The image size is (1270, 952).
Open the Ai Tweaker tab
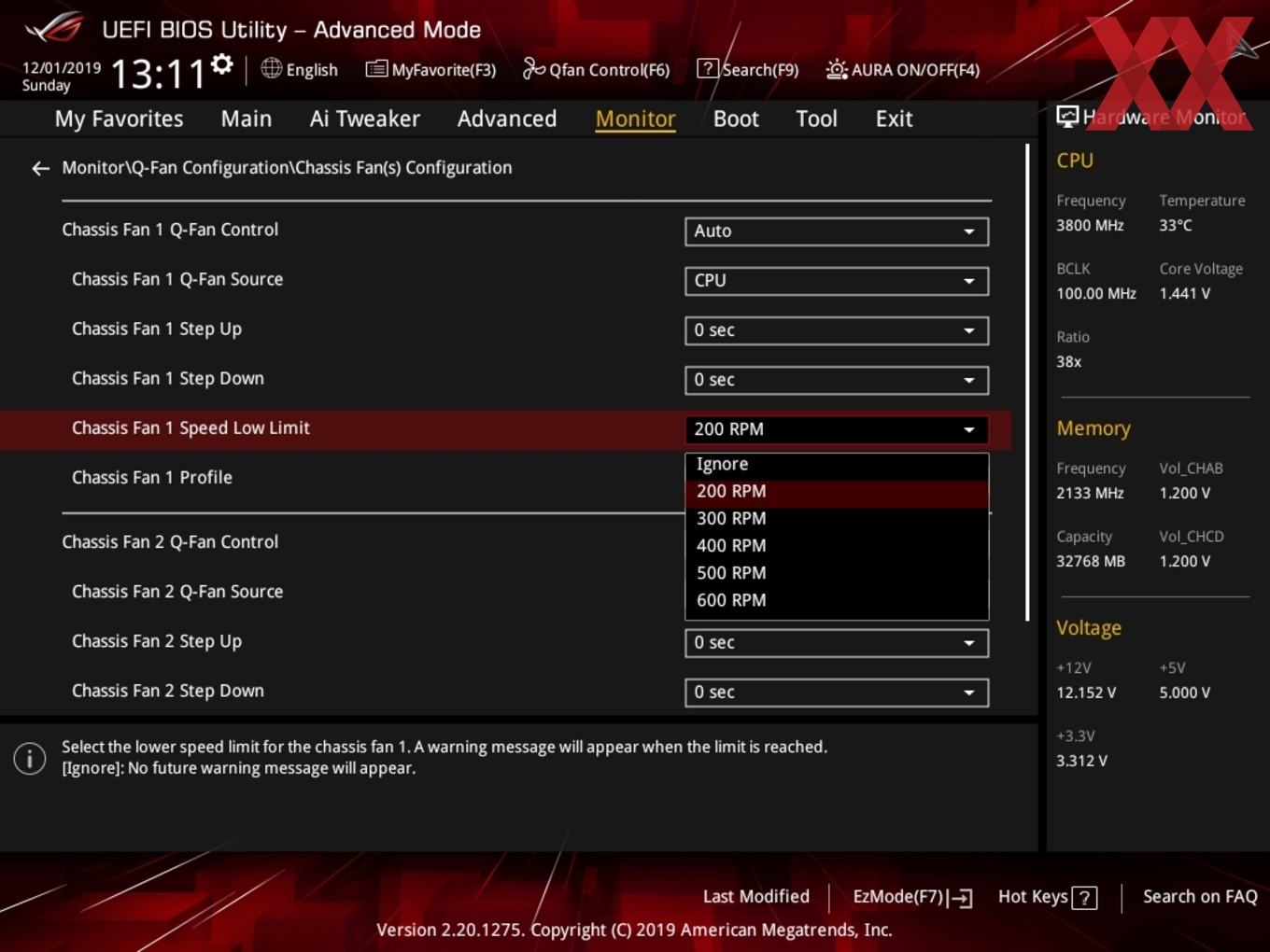click(365, 119)
